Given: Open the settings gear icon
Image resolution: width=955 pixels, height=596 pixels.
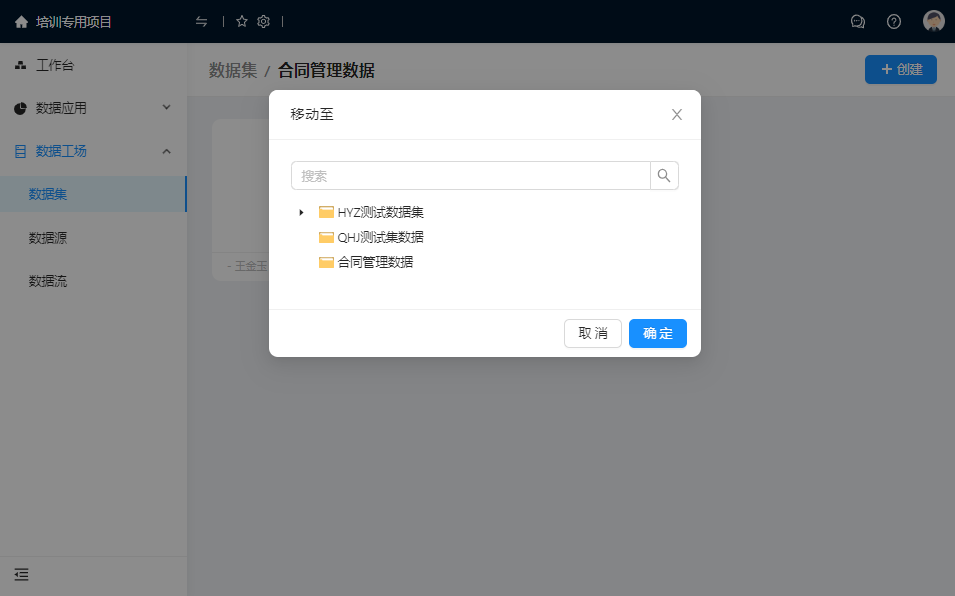Looking at the screenshot, I should click(x=264, y=21).
